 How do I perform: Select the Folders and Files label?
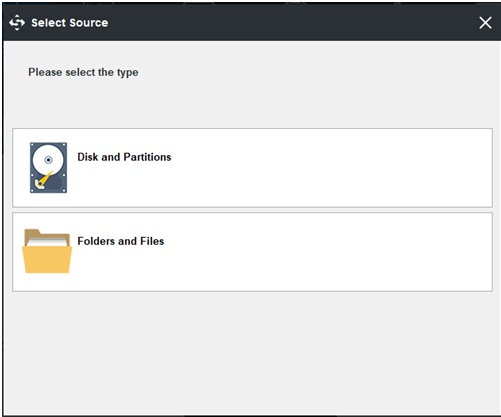121,241
